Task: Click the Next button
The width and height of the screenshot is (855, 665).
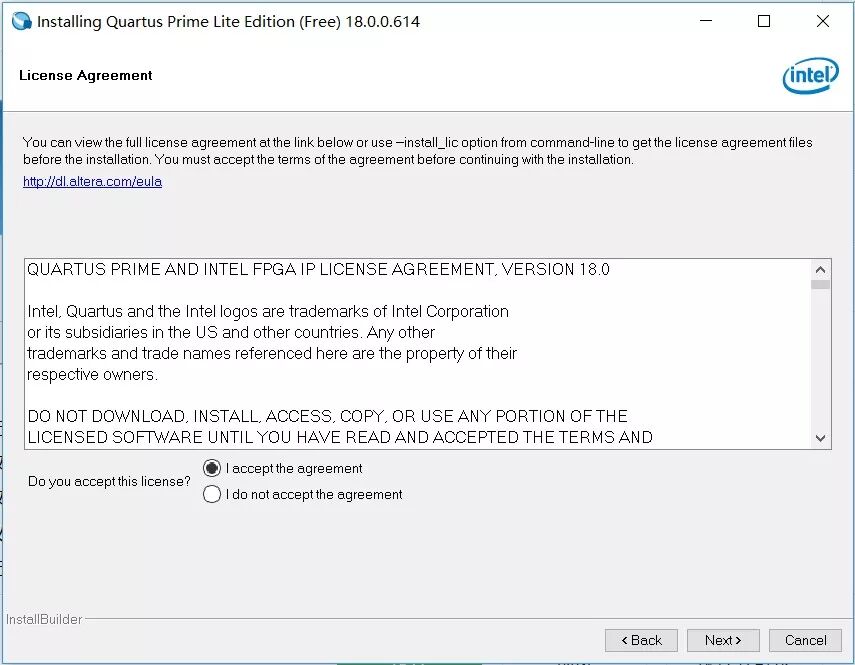Action: 723,640
